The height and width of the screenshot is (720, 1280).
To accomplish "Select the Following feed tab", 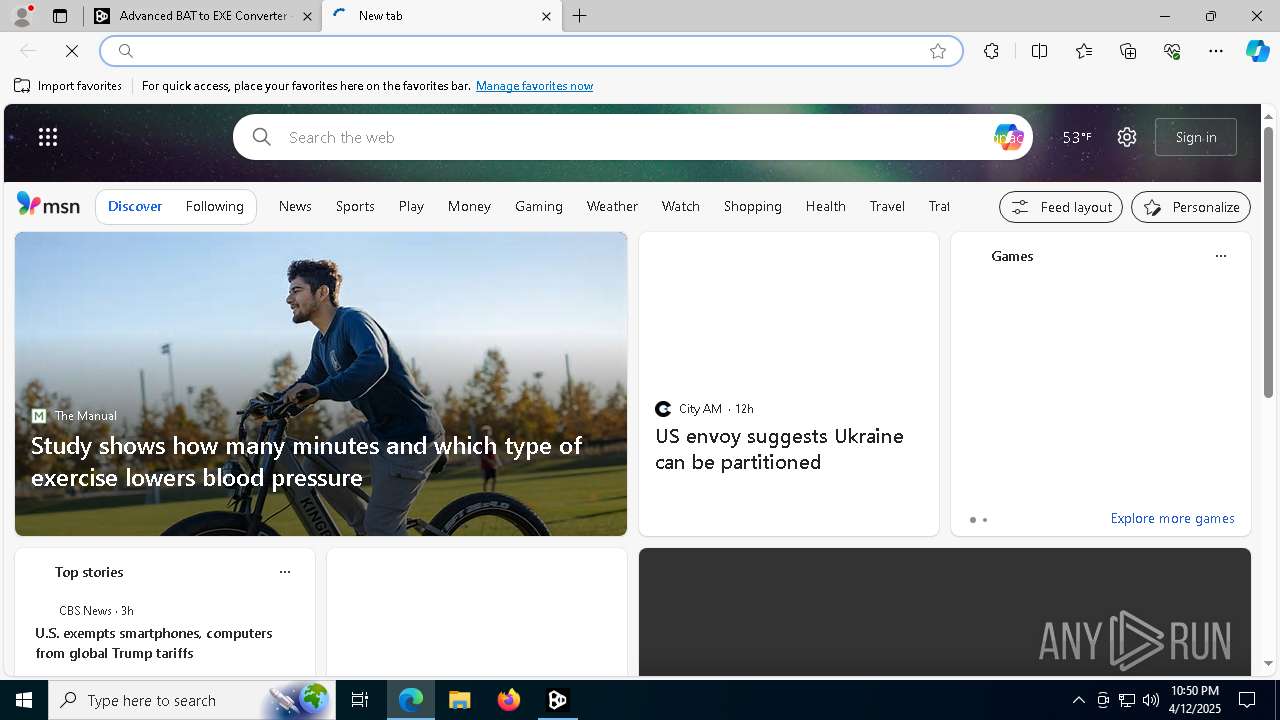I will [x=215, y=206].
